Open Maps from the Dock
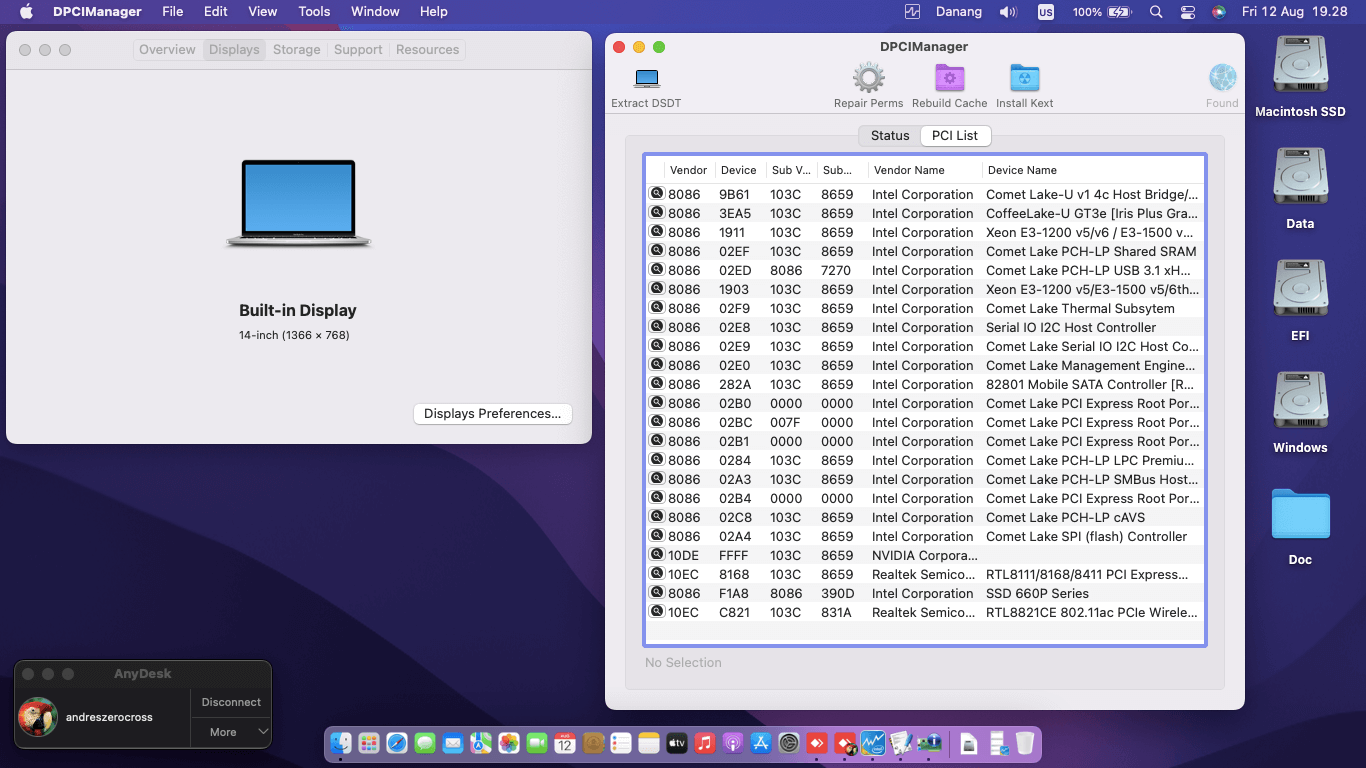This screenshot has height=768, width=1366. coord(481,743)
